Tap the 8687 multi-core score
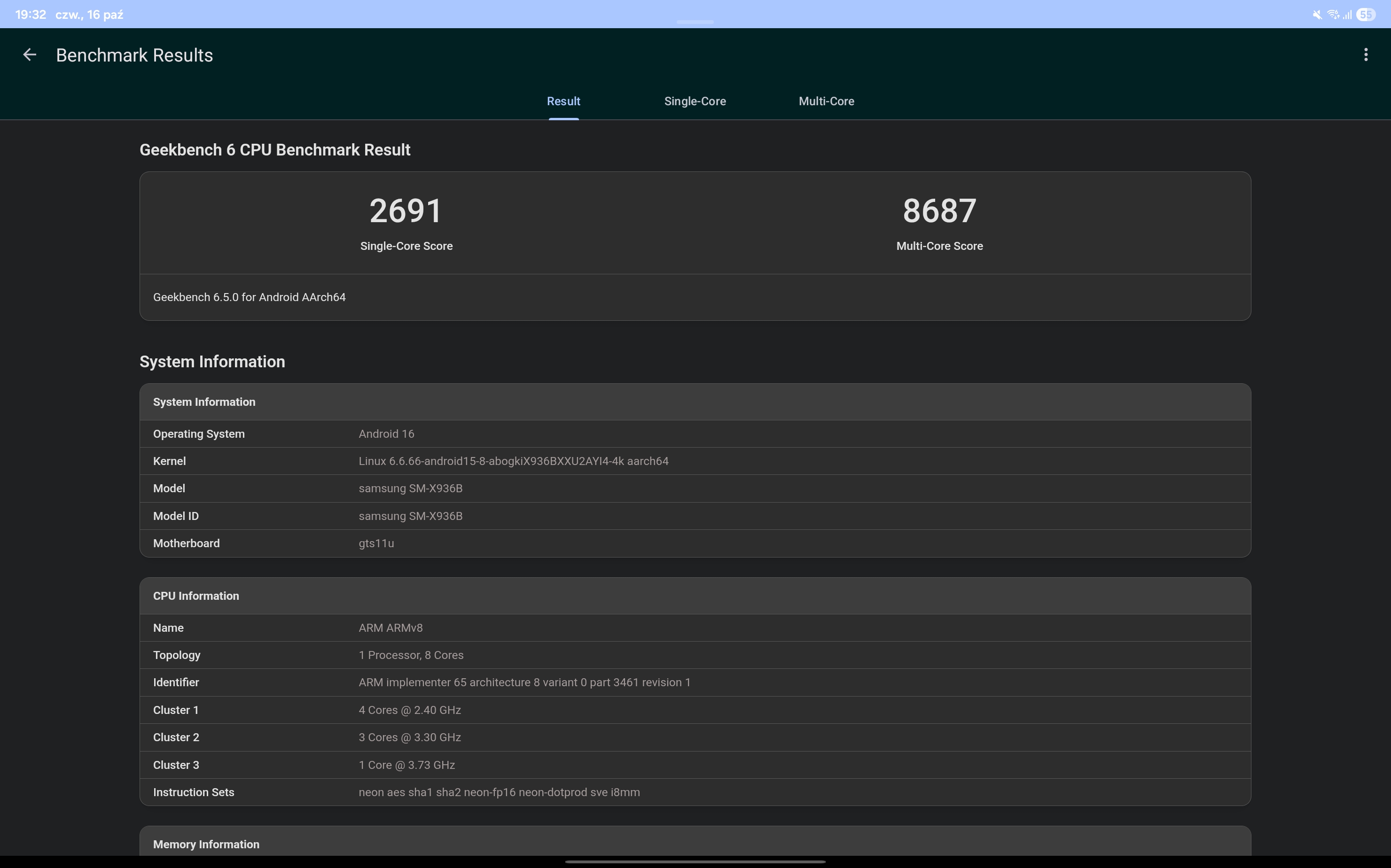The image size is (1391, 868). (x=939, y=211)
